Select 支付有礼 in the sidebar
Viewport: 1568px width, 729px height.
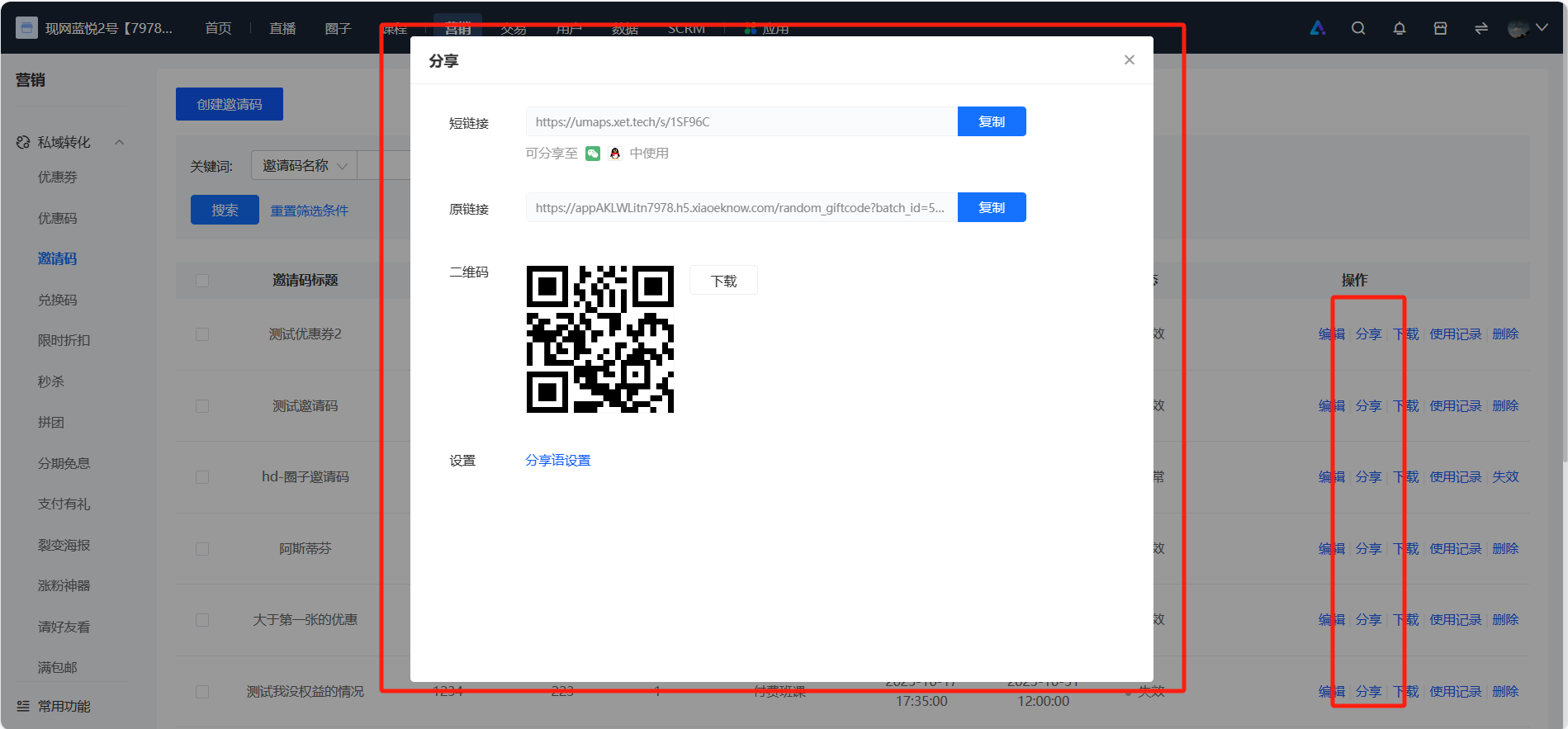pos(64,504)
